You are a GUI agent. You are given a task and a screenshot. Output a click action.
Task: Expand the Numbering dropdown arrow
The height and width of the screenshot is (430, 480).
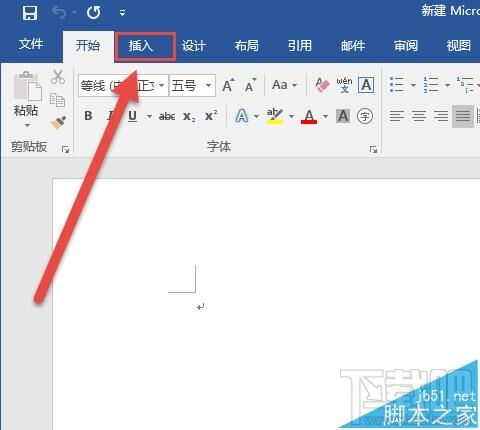(x=447, y=85)
